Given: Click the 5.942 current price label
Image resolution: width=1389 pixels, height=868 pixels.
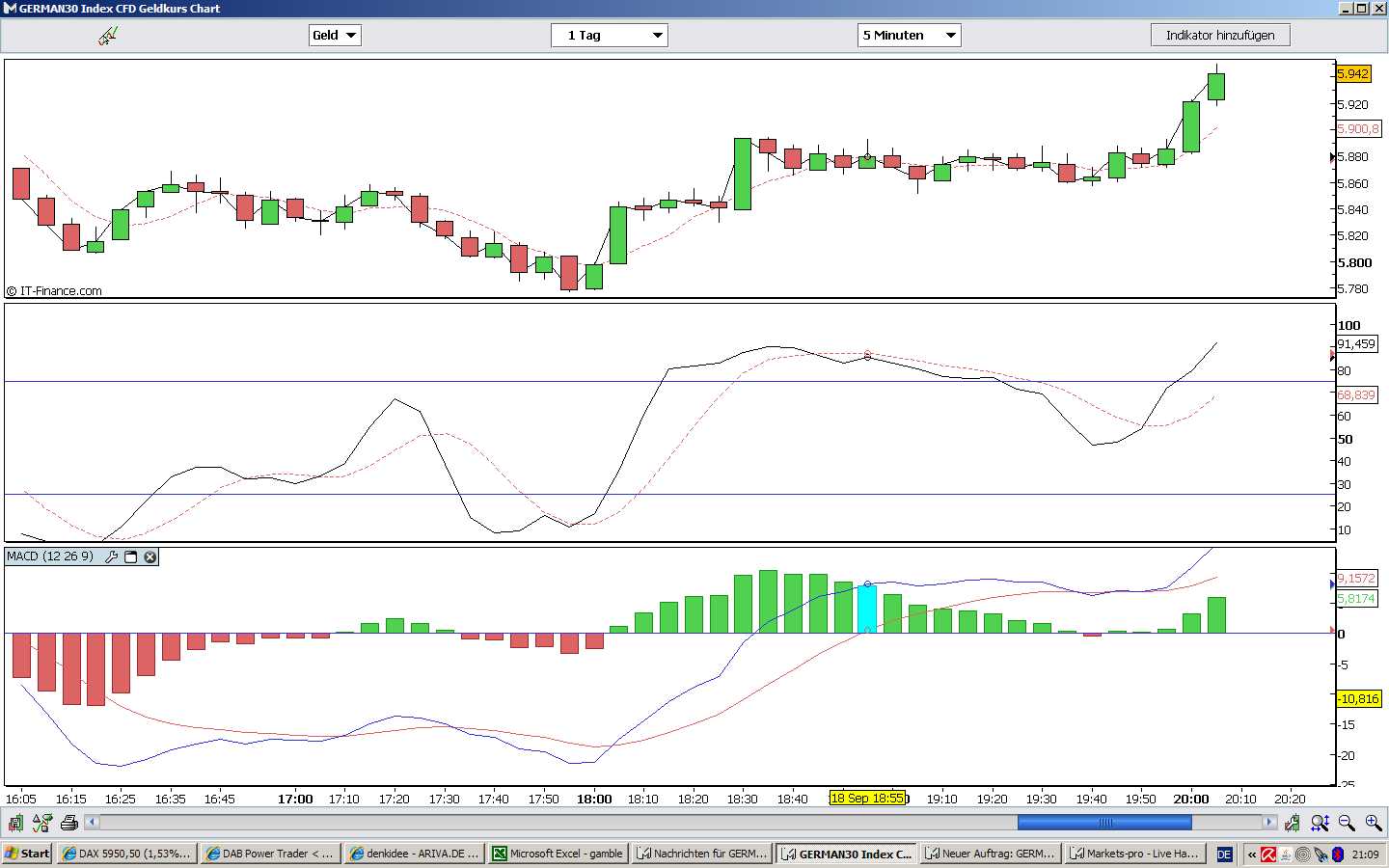Looking at the screenshot, I should (1353, 73).
